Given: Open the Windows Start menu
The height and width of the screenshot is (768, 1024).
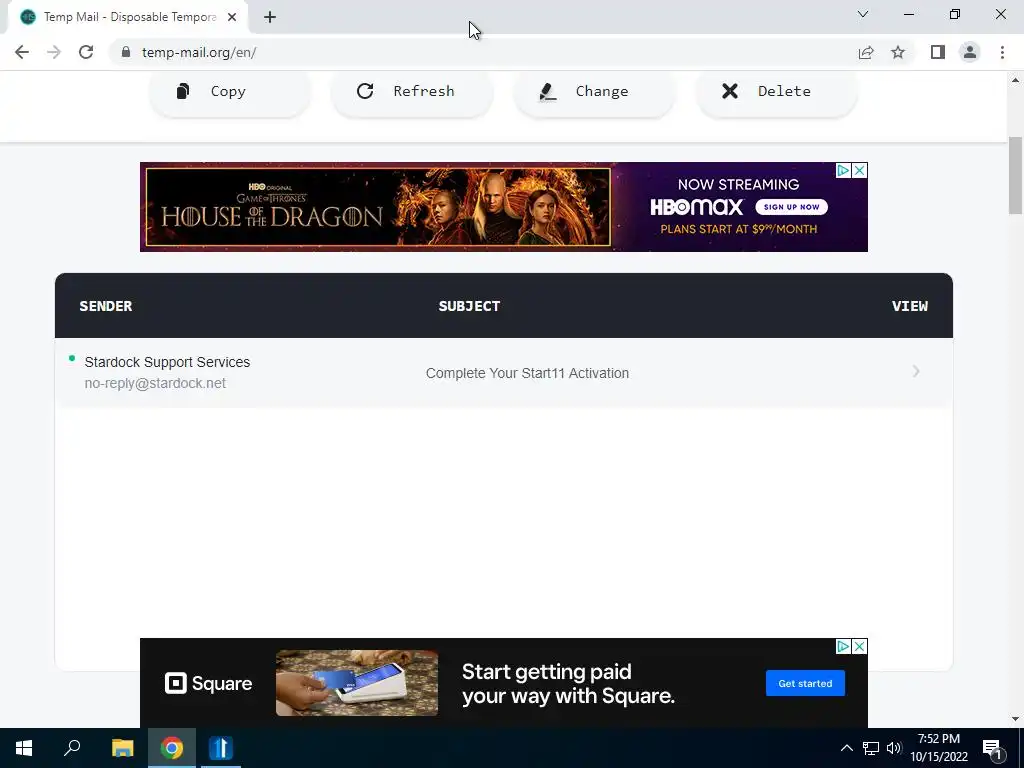Looking at the screenshot, I should (x=24, y=748).
